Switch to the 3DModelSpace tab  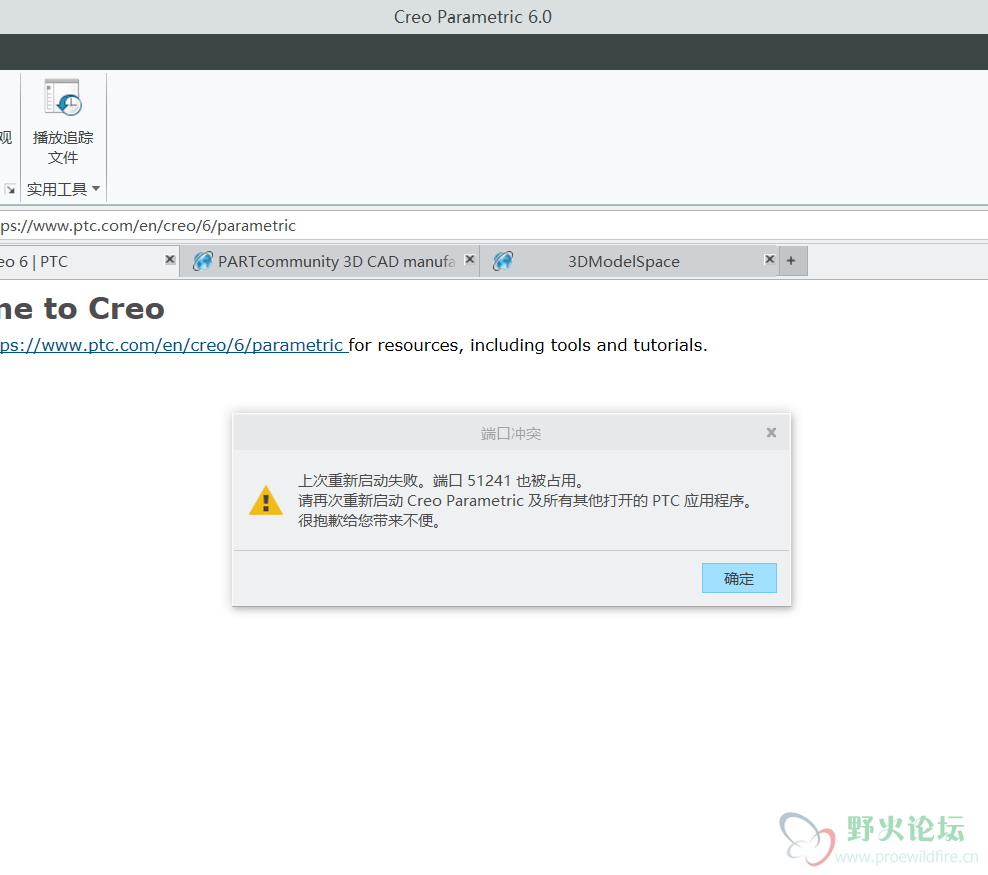coord(629,261)
